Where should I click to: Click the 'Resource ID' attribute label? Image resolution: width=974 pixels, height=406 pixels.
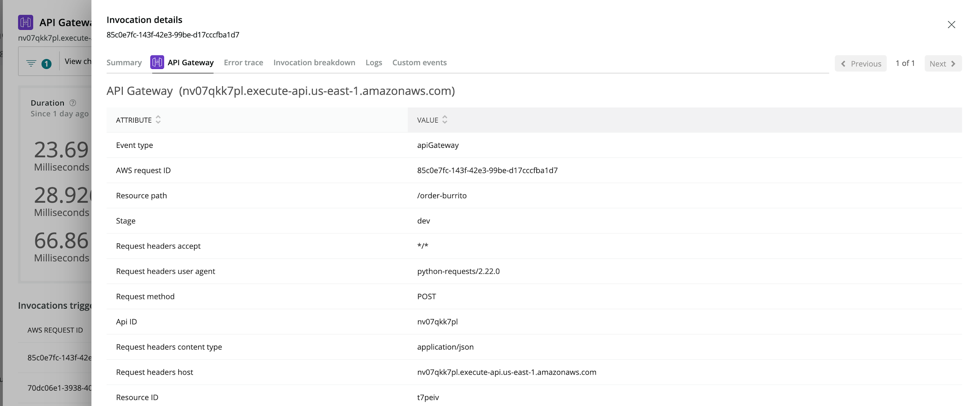(138, 397)
